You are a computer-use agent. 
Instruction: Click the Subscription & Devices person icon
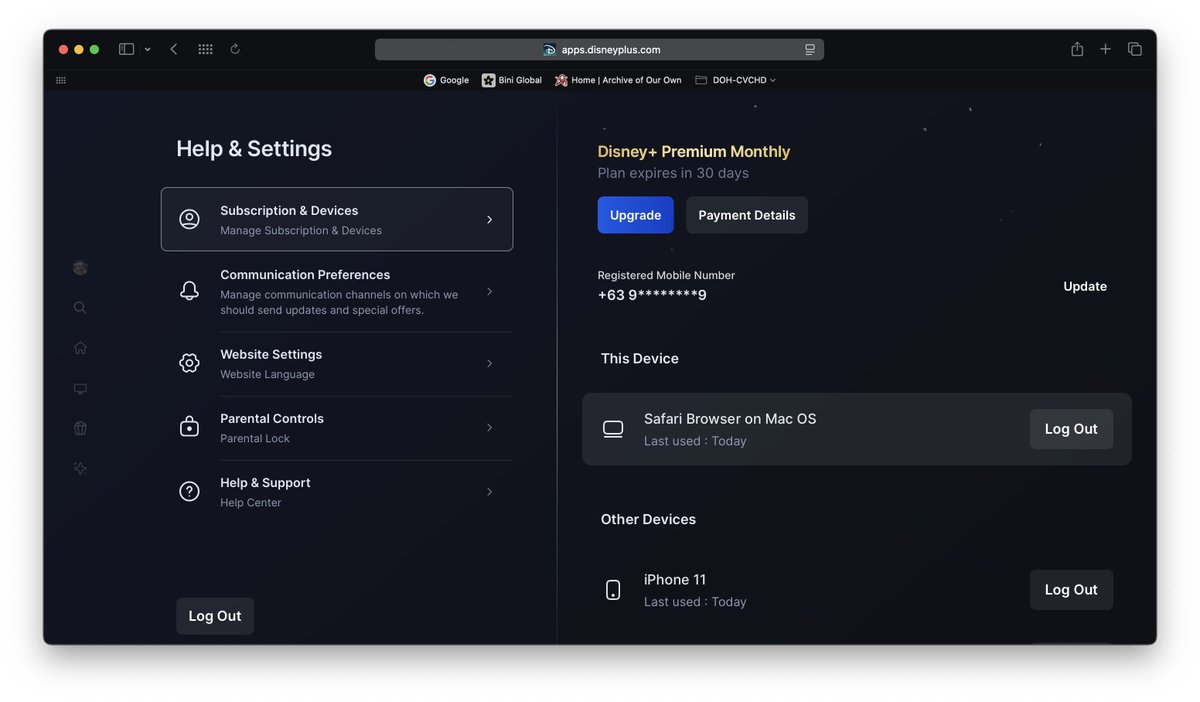pyautogui.click(x=189, y=219)
